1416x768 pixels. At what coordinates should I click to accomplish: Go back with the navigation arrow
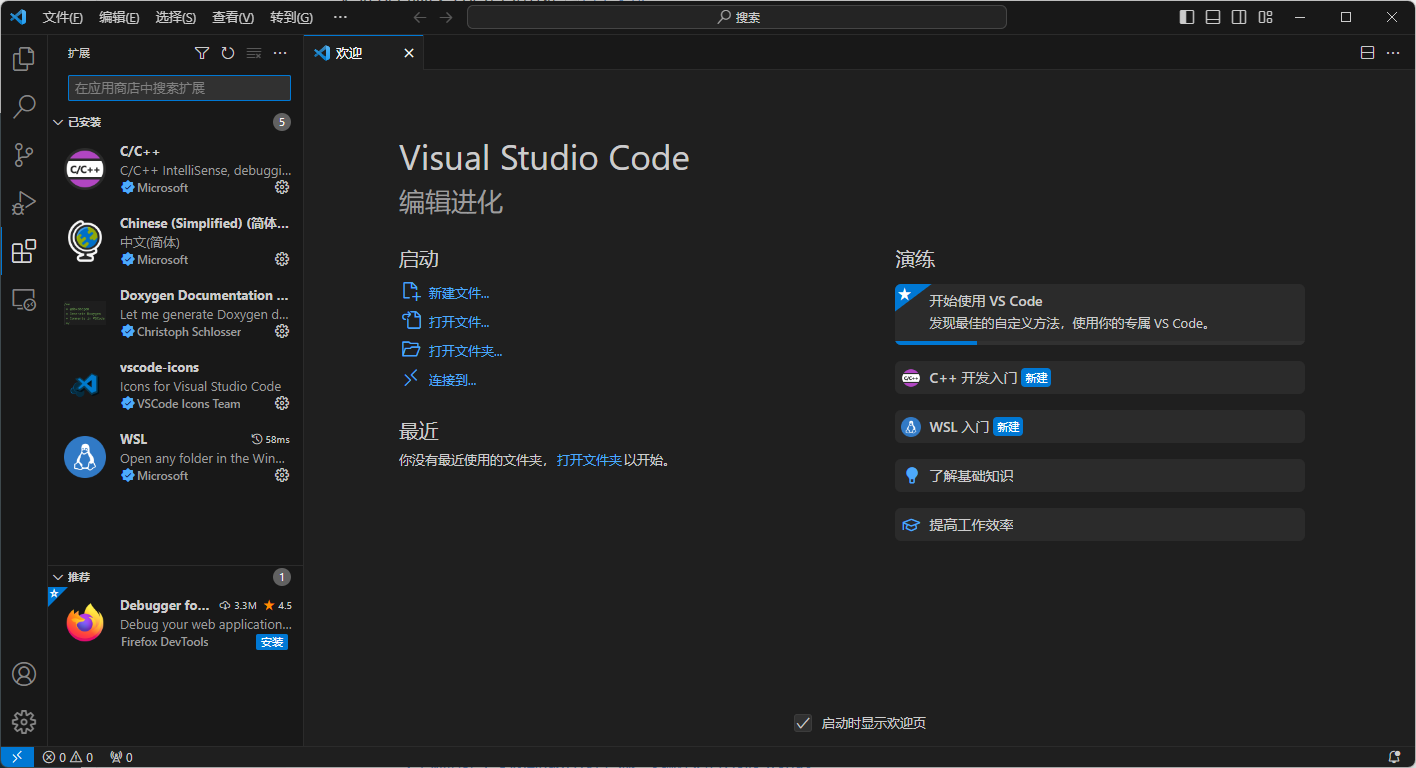[x=420, y=17]
